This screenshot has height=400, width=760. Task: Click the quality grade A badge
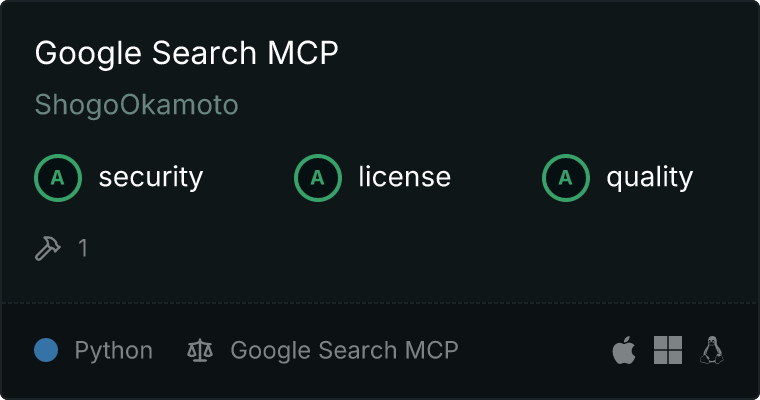click(566, 178)
